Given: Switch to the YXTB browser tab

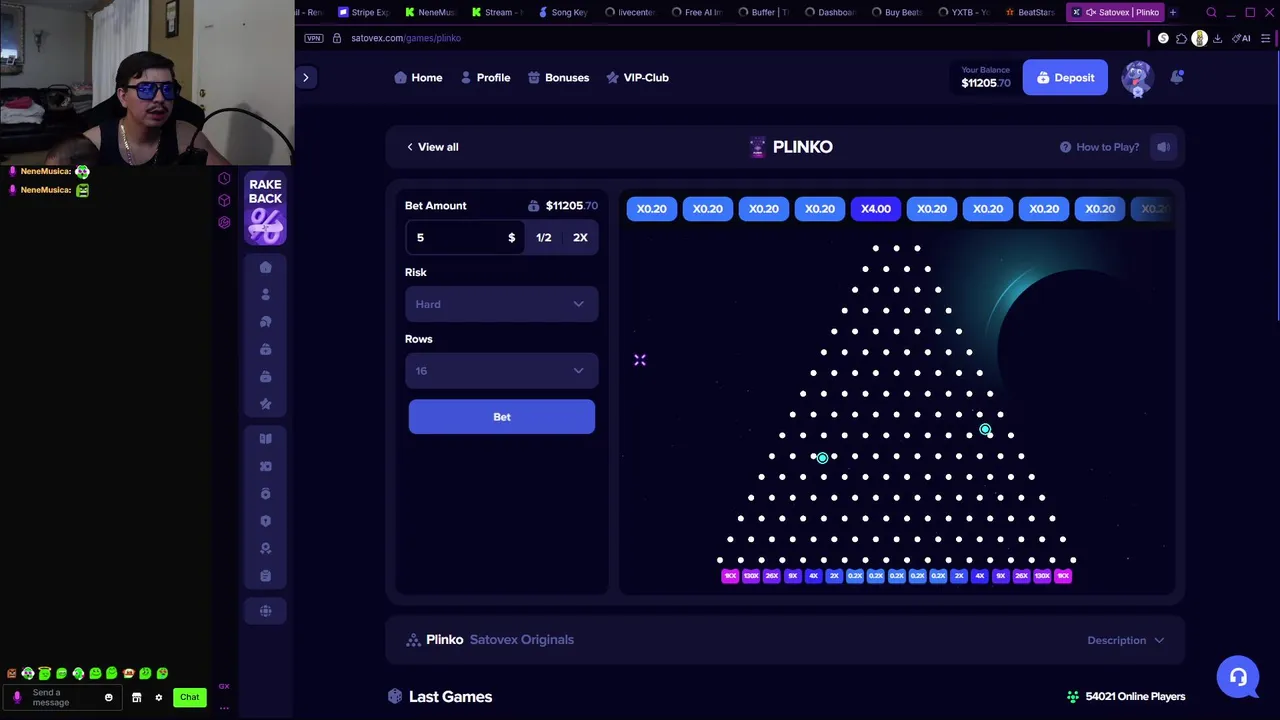Looking at the screenshot, I should pos(964,12).
